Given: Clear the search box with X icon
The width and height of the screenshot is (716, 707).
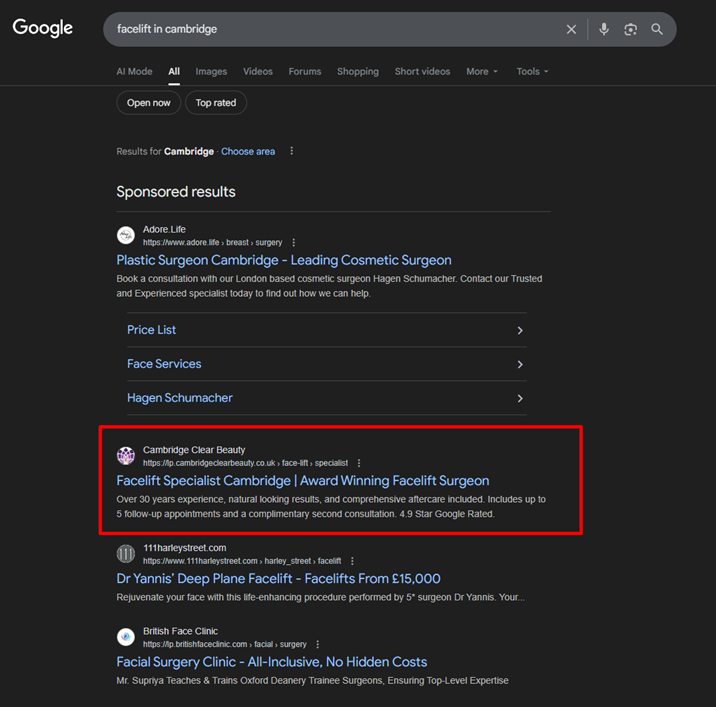Looking at the screenshot, I should (571, 29).
